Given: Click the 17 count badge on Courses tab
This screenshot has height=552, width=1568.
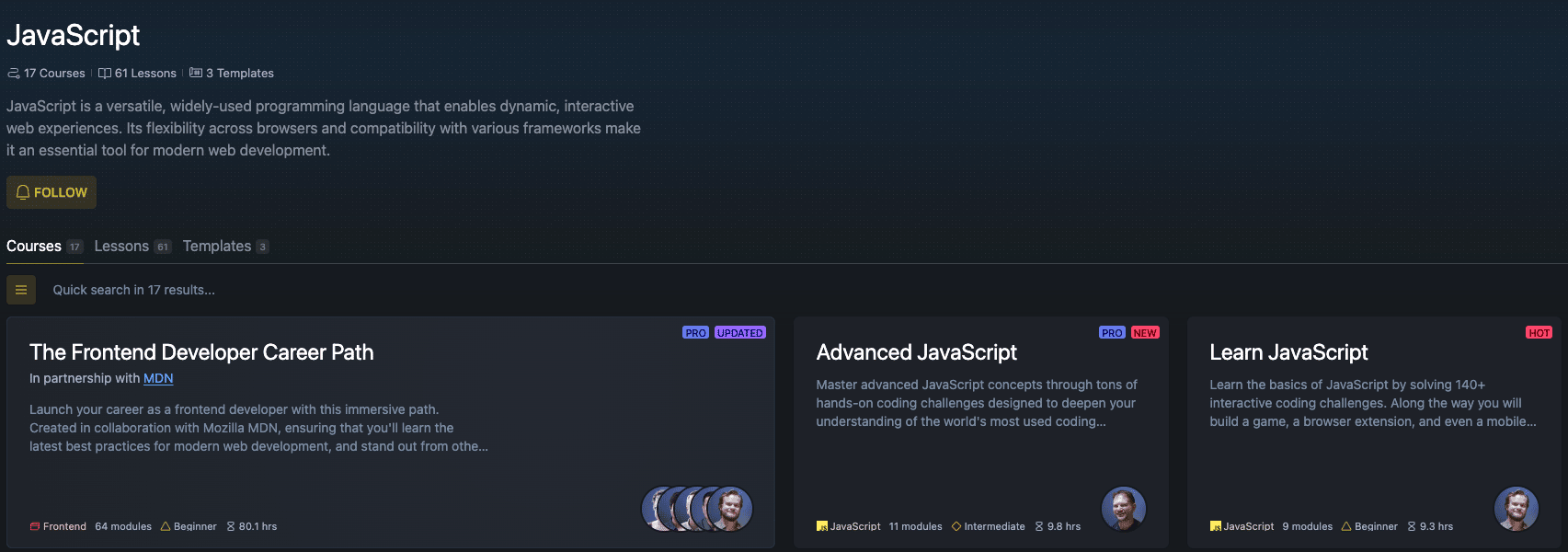Looking at the screenshot, I should [x=74, y=247].
